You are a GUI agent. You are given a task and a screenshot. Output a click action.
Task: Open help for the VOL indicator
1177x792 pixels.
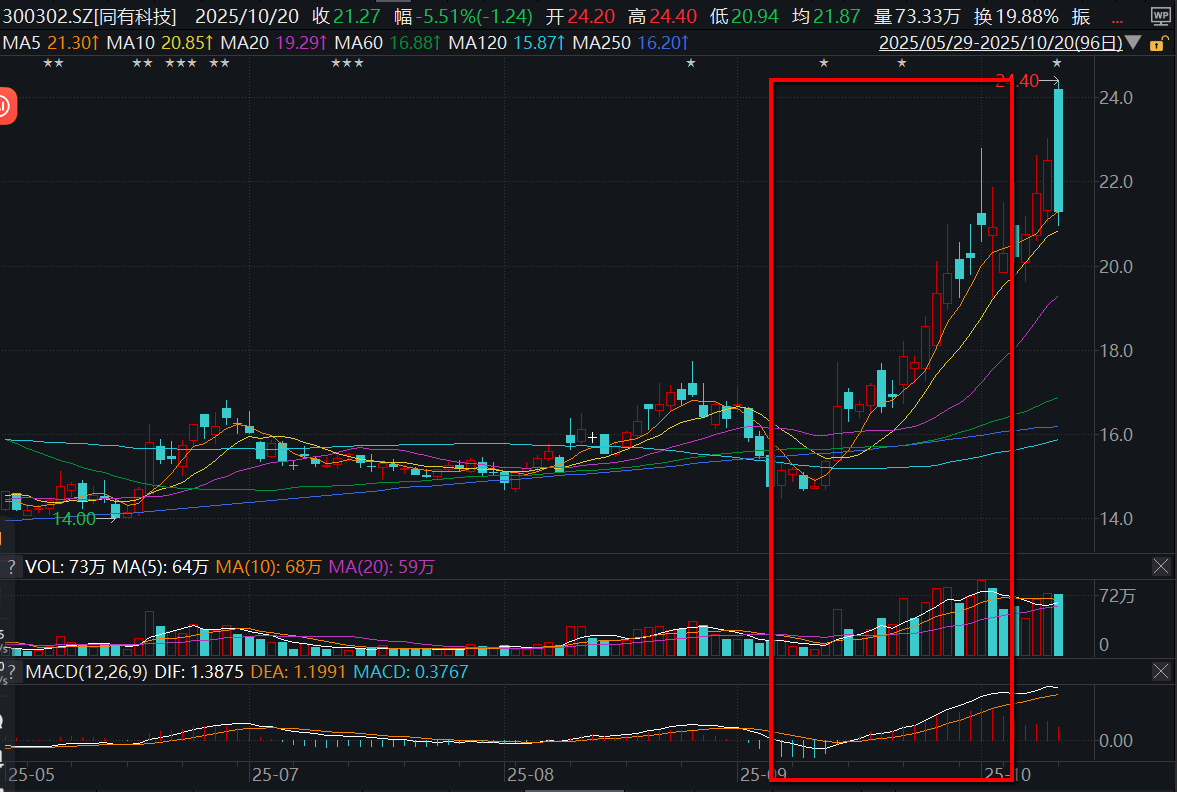pos(10,567)
